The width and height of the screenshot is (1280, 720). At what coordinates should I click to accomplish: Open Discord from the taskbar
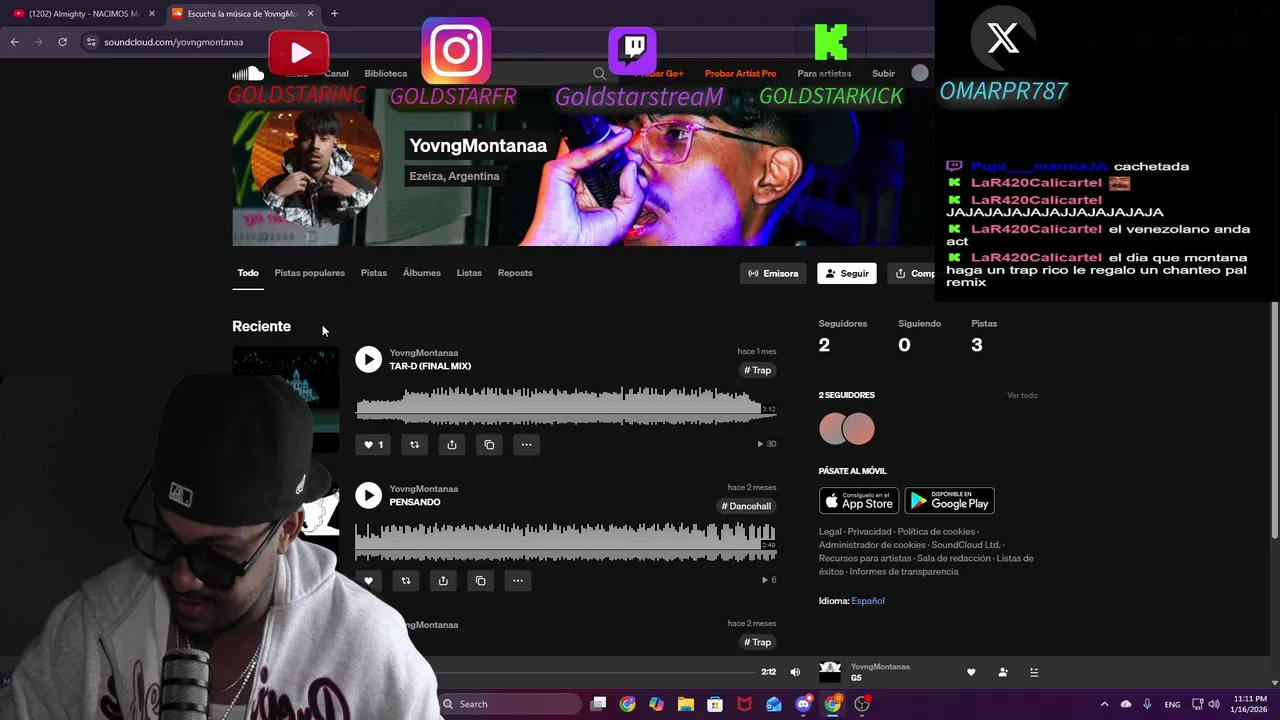pos(803,704)
